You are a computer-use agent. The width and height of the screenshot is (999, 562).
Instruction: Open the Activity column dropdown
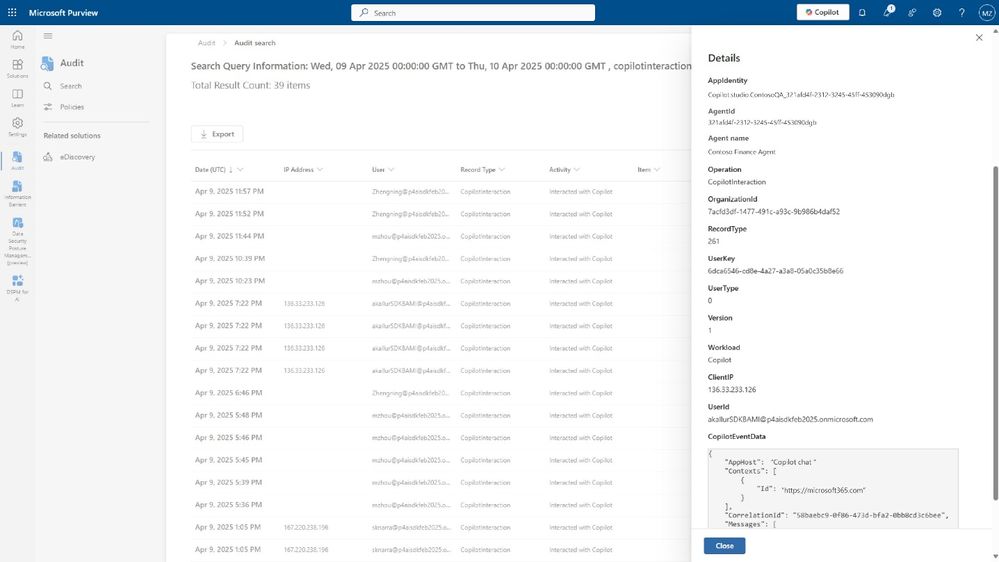pos(577,169)
